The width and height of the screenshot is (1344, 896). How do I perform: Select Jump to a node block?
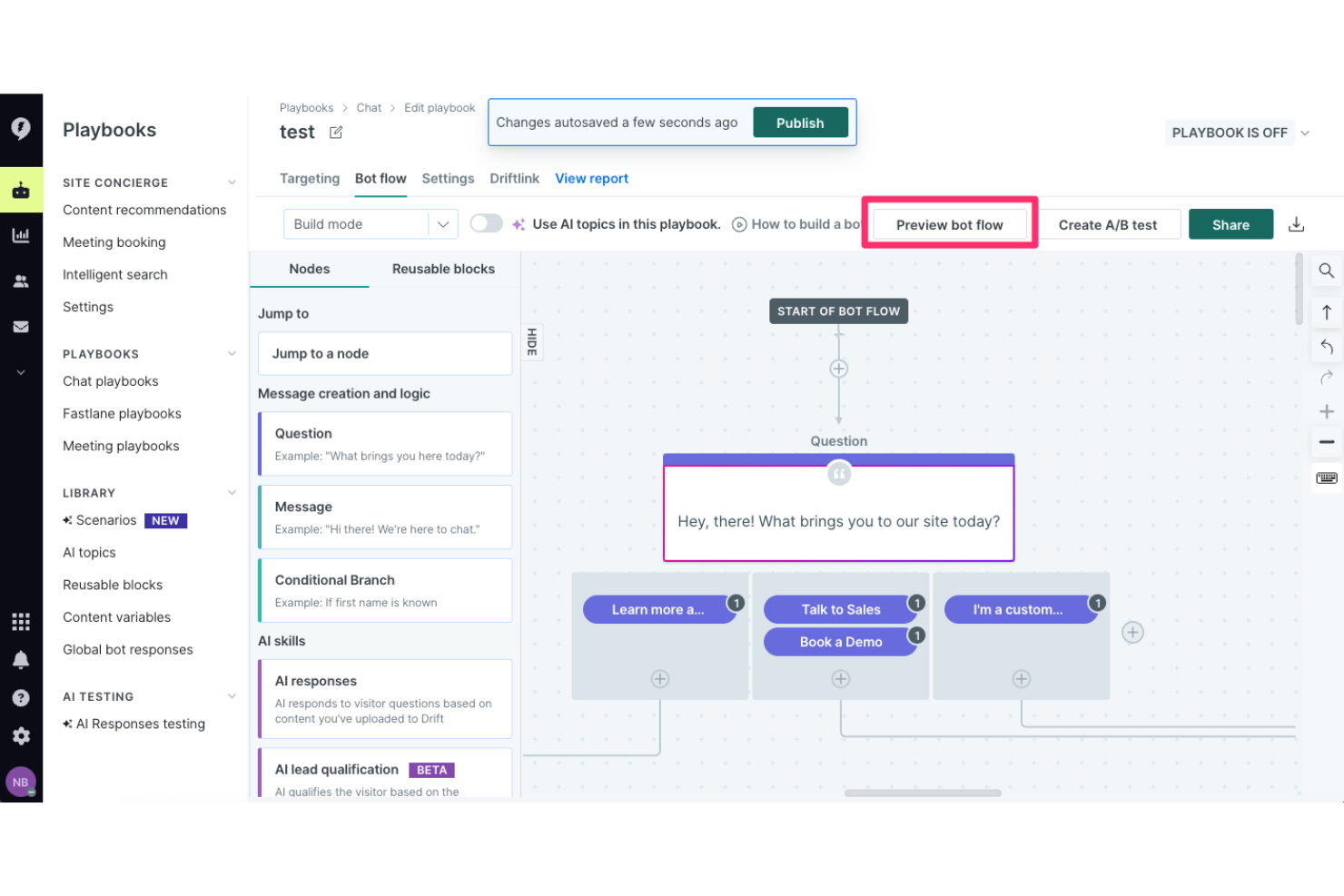(385, 354)
